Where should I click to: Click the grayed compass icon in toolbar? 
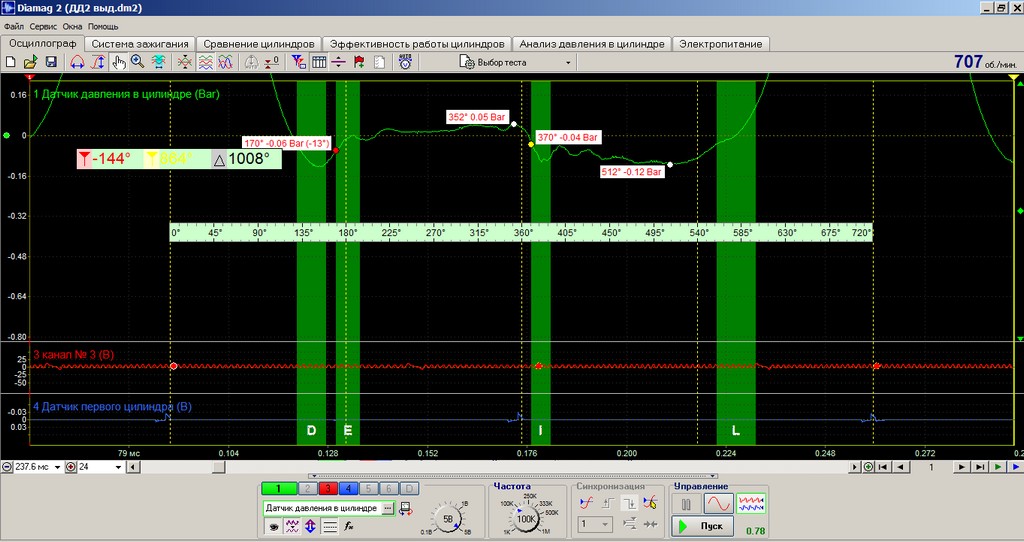click(x=251, y=62)
